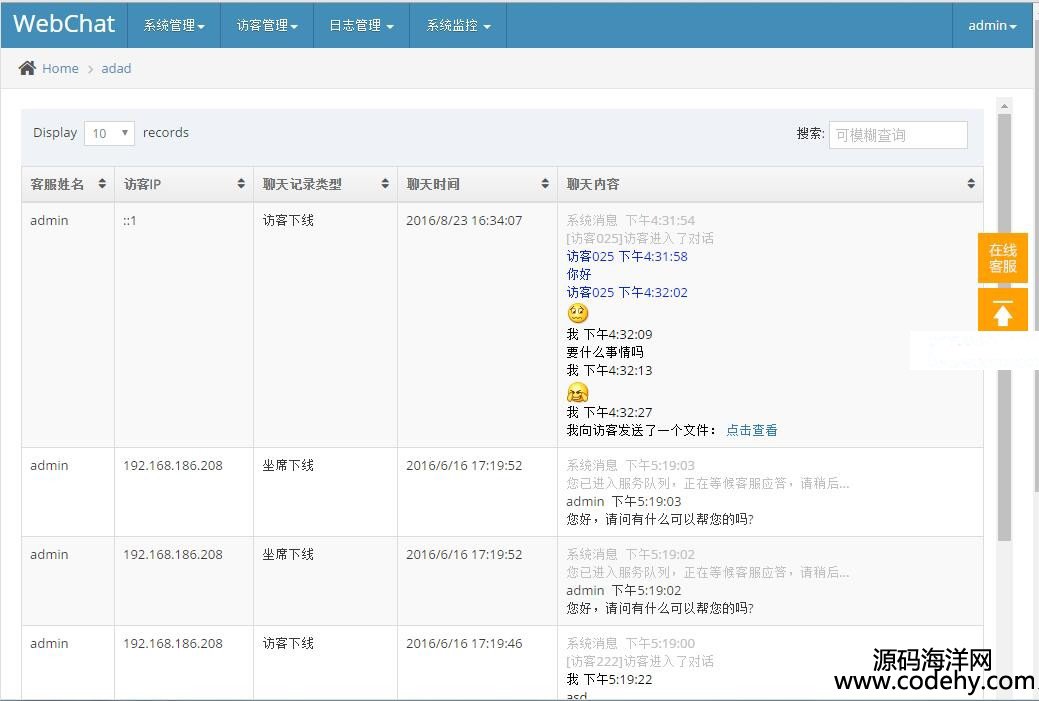Expand the admin user dropdown
1039x701 pixels.
point(992,25)
